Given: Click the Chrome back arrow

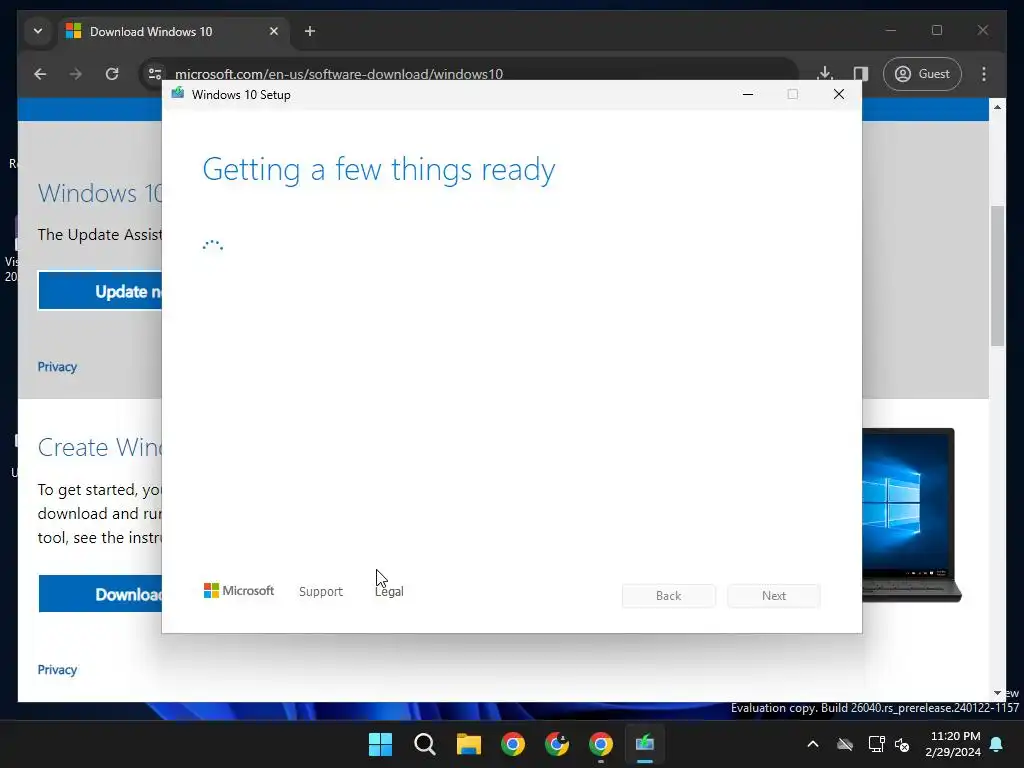Looking at the screenshot, I should pos(40,74).
